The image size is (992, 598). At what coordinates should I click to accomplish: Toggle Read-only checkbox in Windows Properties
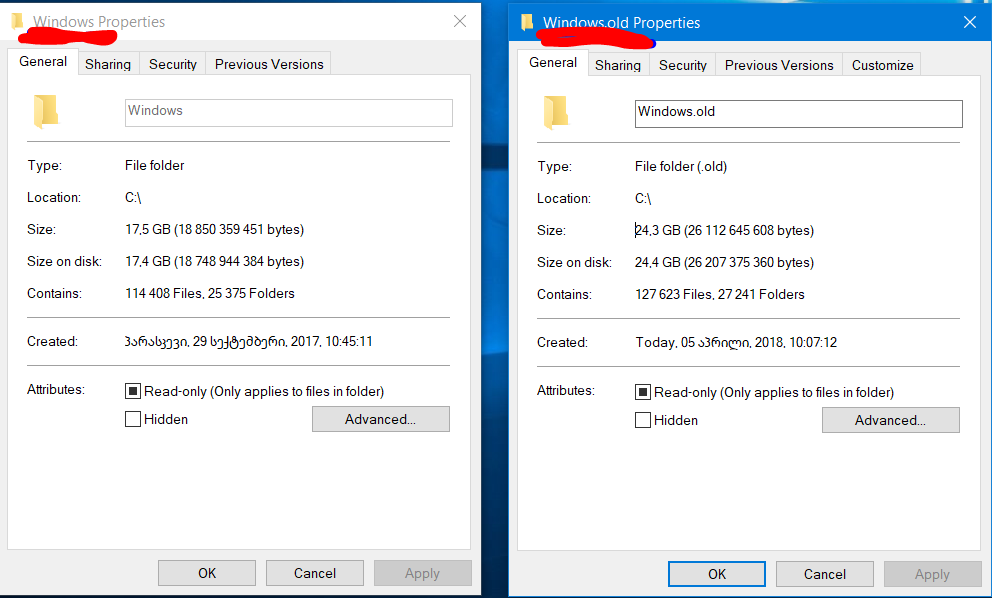pos(133,391)
